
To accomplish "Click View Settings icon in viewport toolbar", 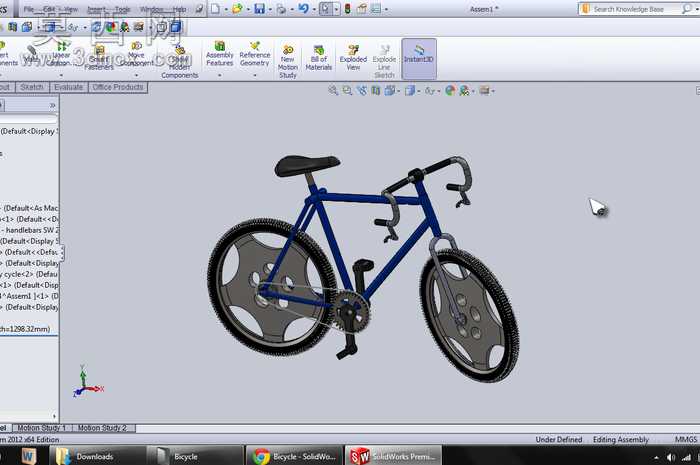I will (x=484, y=91).
